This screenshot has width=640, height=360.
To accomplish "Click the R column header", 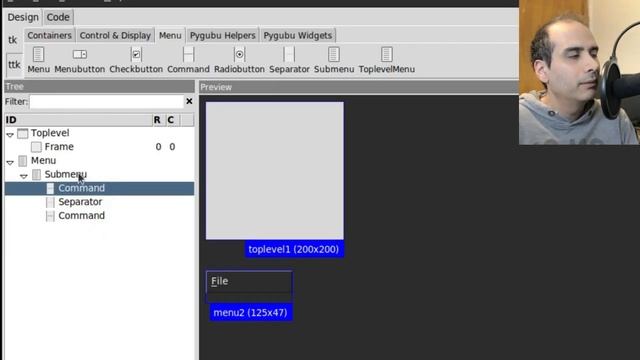I will (158, 120).
